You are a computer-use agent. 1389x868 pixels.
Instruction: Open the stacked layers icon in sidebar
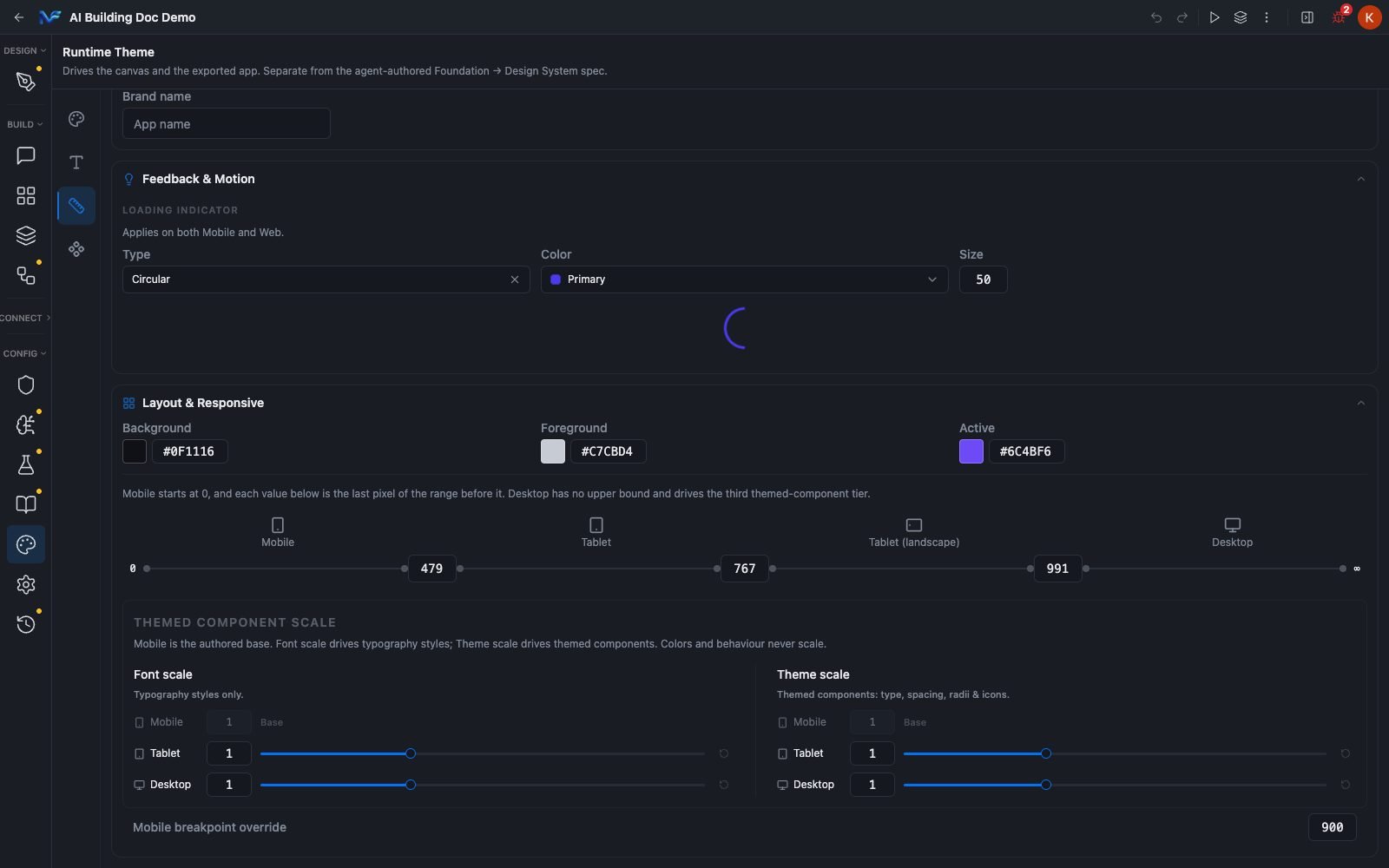pos(26,235)
